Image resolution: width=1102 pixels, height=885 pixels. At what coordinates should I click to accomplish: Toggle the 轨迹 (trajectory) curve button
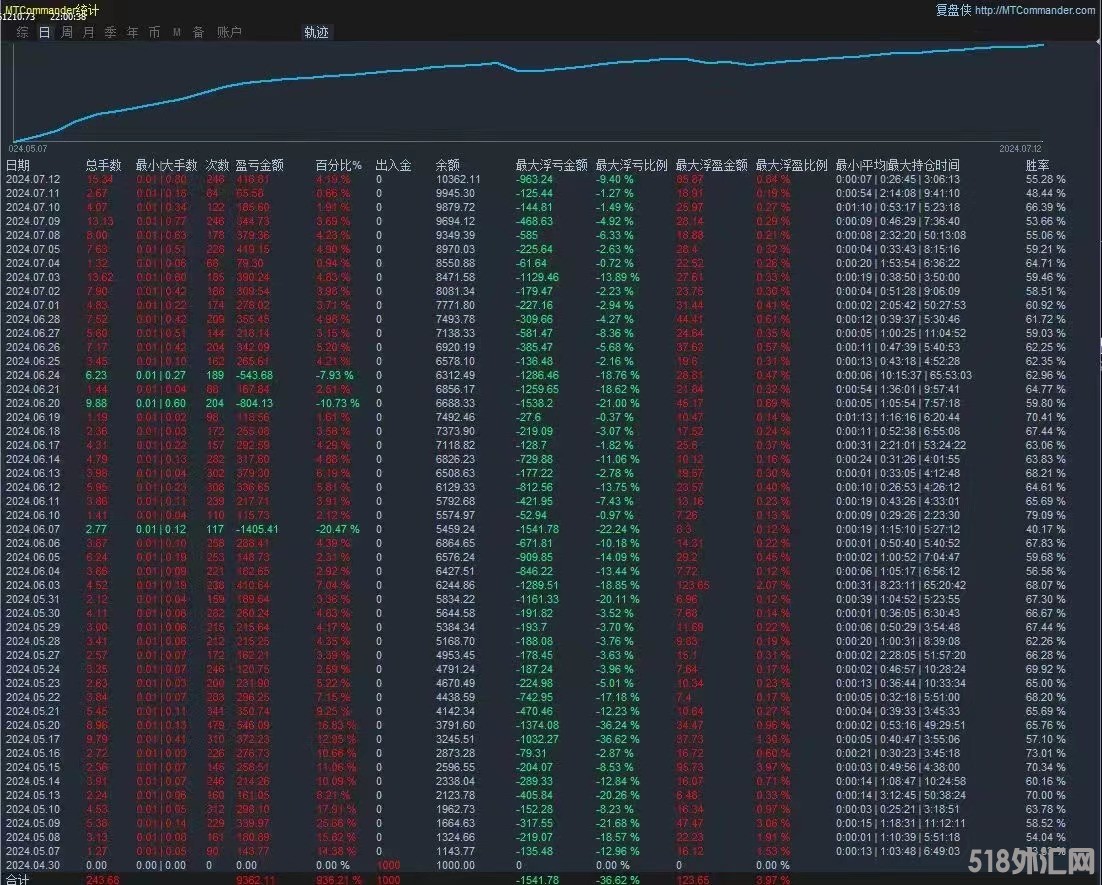[316, 32]
